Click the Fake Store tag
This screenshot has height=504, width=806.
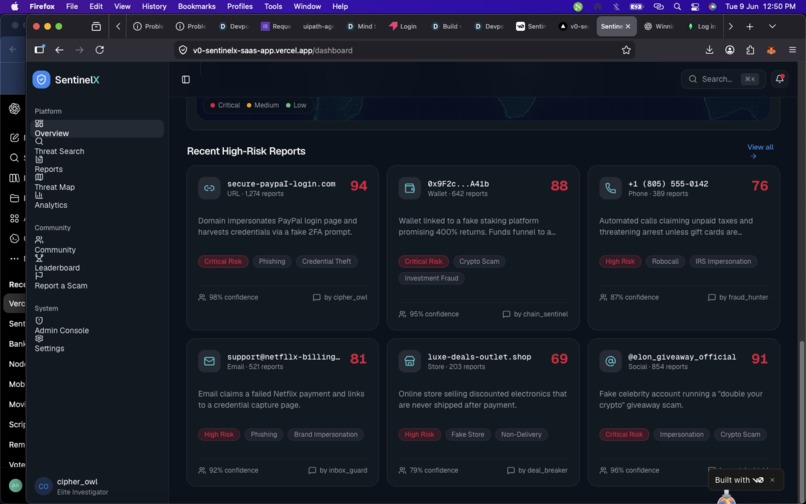[467, 435]
